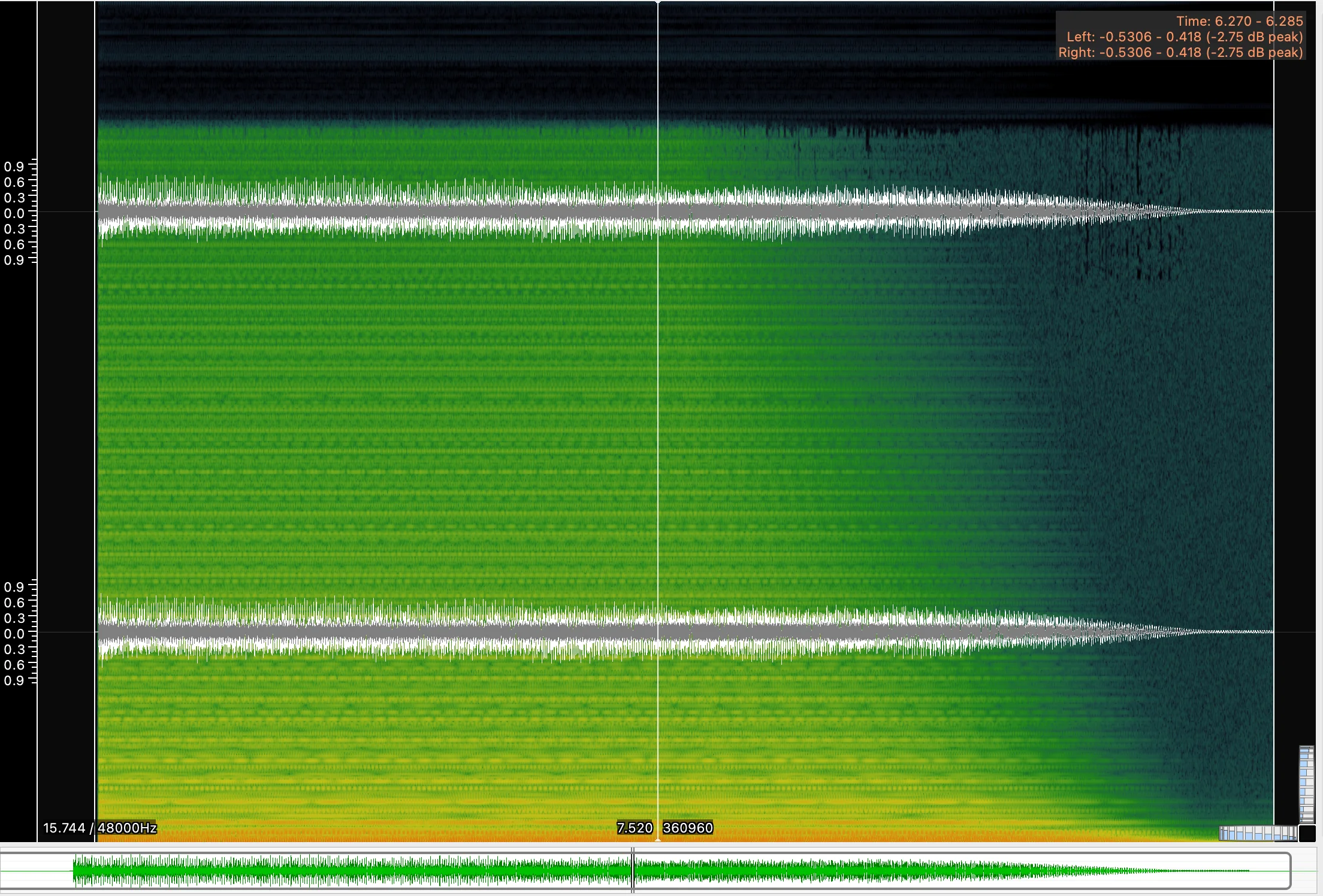Click upper channel 0.0 scale label
Image resolution: width=1323 pixels, height=896 pixels.
tap(14, 213)
